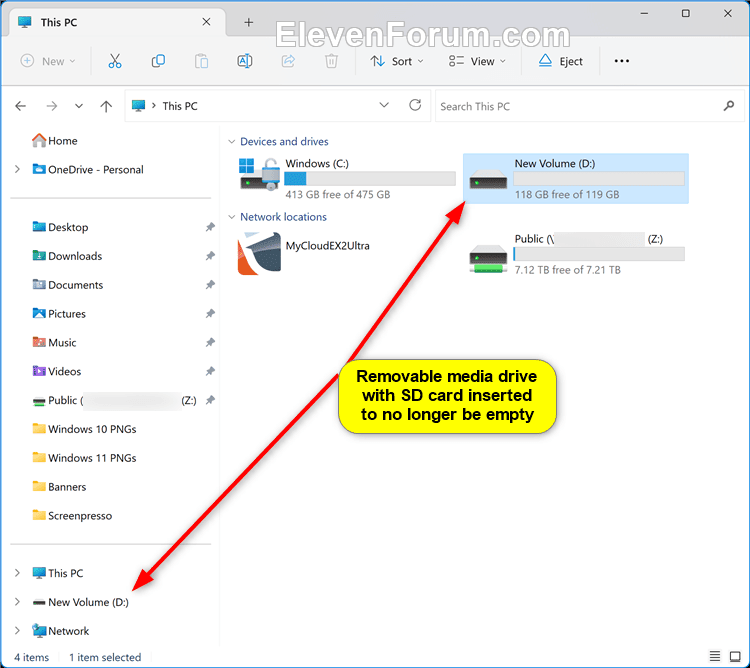Open Home in navigation pane

(x=55, y=141)
